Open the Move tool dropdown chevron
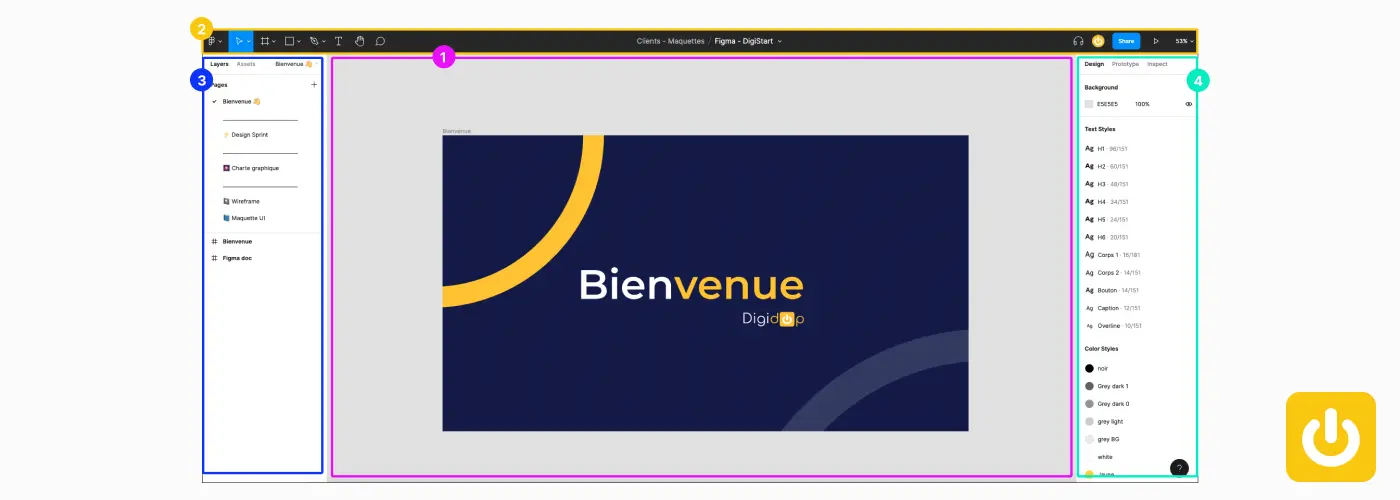Screen dimensions: 1400x500 click(x=249, y=42)
